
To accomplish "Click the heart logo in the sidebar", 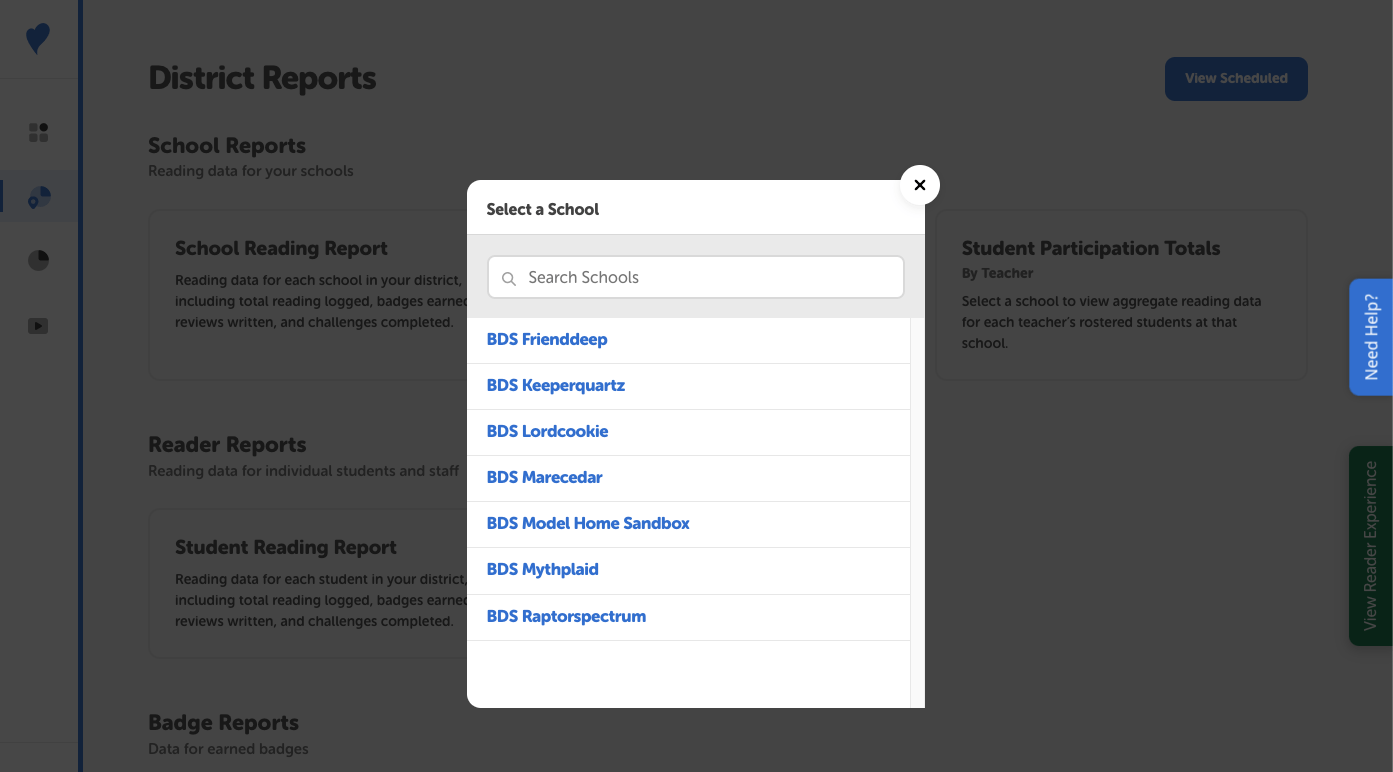I will (x=37, y=37).
